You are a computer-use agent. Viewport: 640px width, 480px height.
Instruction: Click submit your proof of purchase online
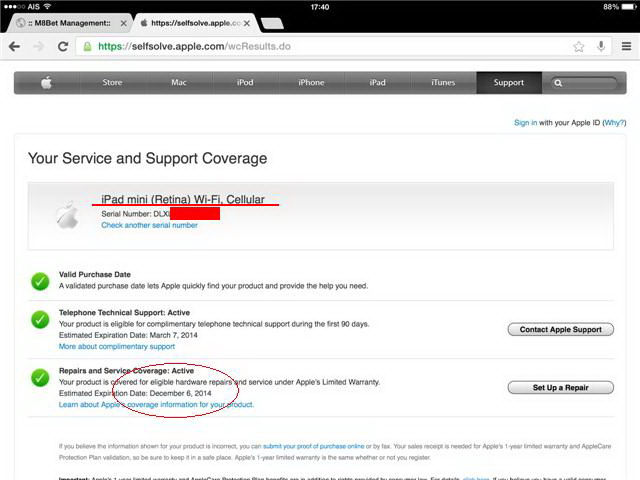313,447
